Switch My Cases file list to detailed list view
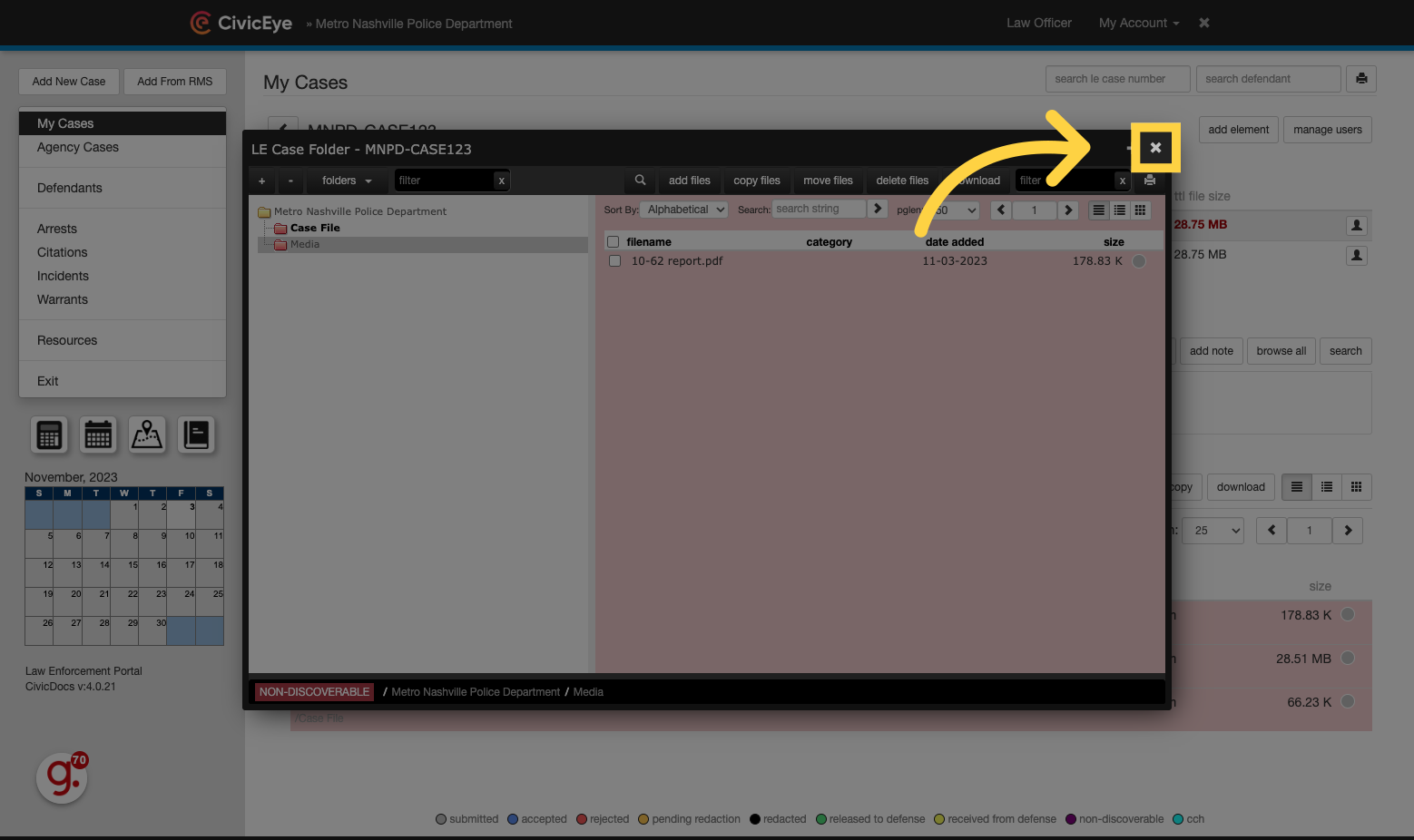Image resolution: width=1414 pixels, height=840 pixels. click(1327, 487)
